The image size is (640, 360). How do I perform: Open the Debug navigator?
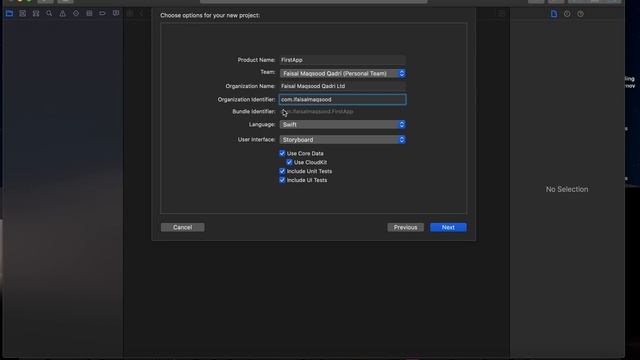(89, 13)
